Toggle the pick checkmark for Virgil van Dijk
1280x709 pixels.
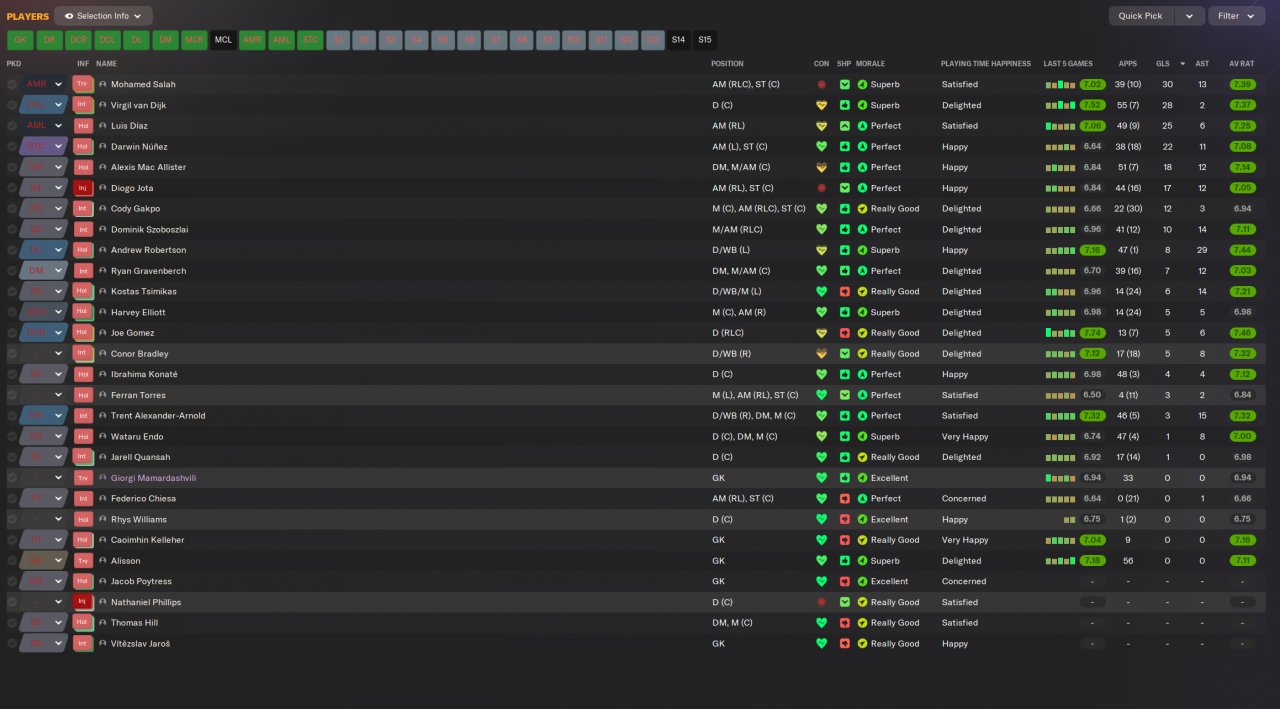point(12,105)
